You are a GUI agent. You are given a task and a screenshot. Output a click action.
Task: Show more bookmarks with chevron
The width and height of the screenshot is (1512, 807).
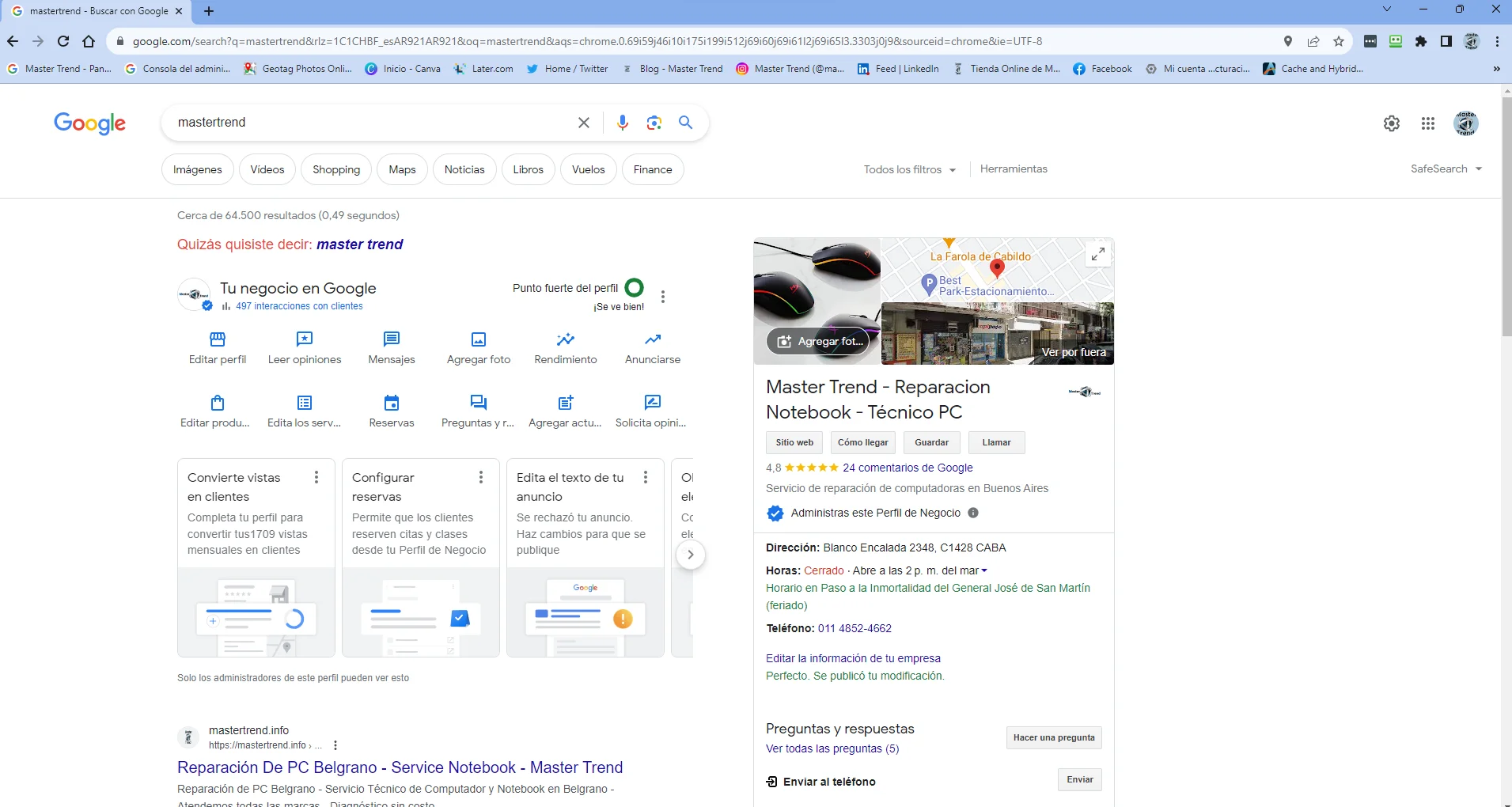[1497, 69]
